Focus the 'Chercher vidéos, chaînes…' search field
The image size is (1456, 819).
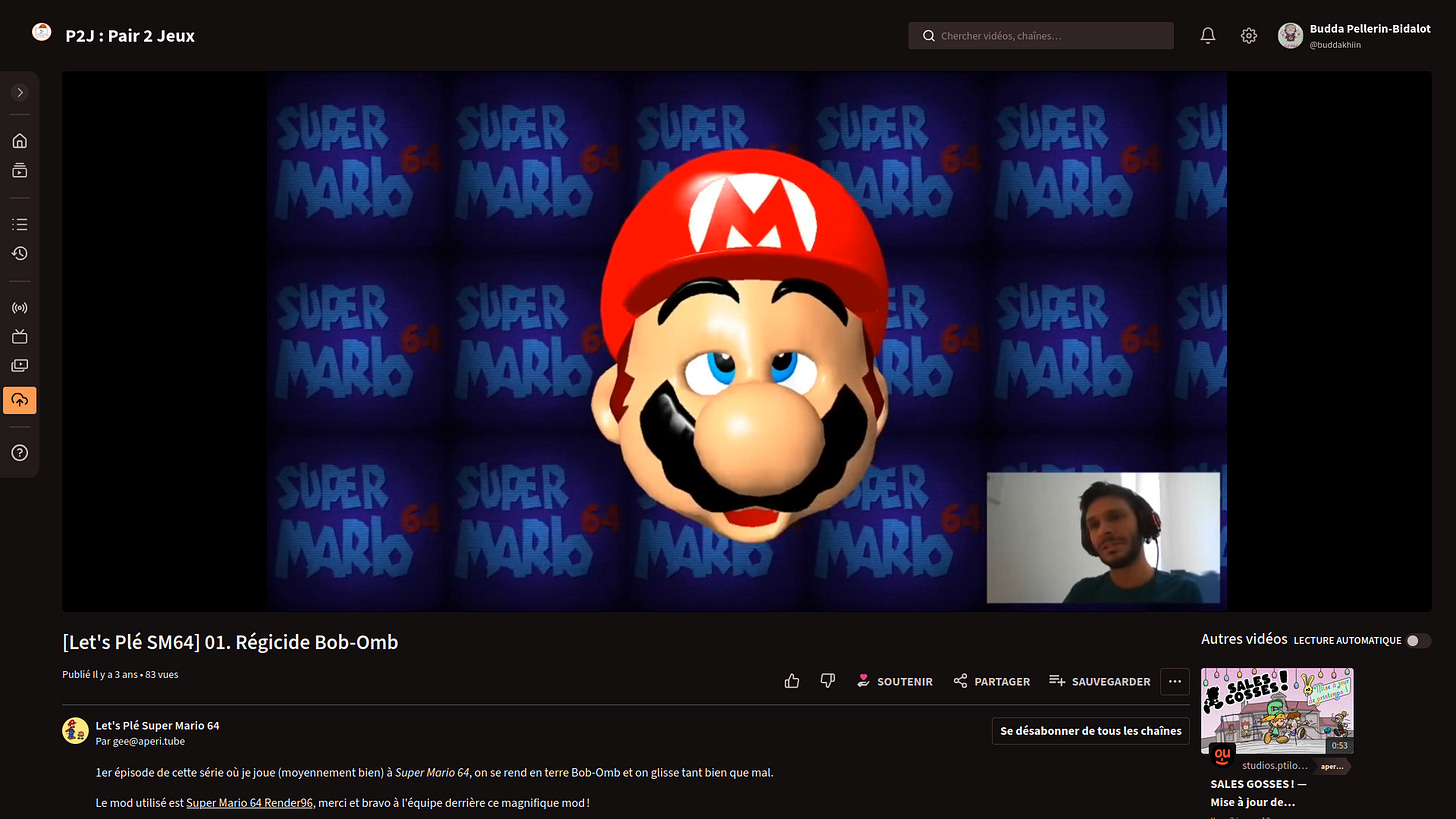[x=1041, y=36]
